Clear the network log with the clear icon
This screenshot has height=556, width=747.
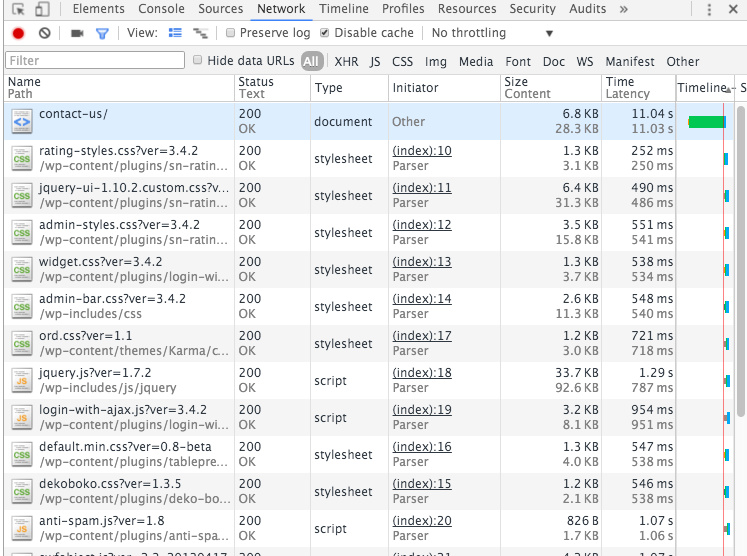tap(44, 33)
